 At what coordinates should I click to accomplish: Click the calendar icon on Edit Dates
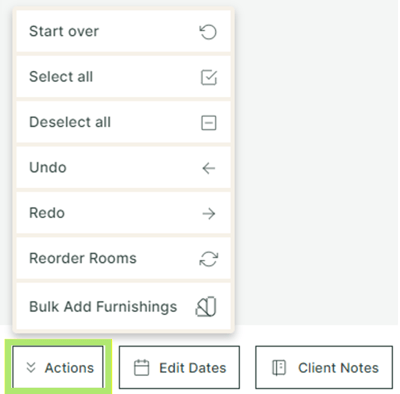tap(141, 368)
